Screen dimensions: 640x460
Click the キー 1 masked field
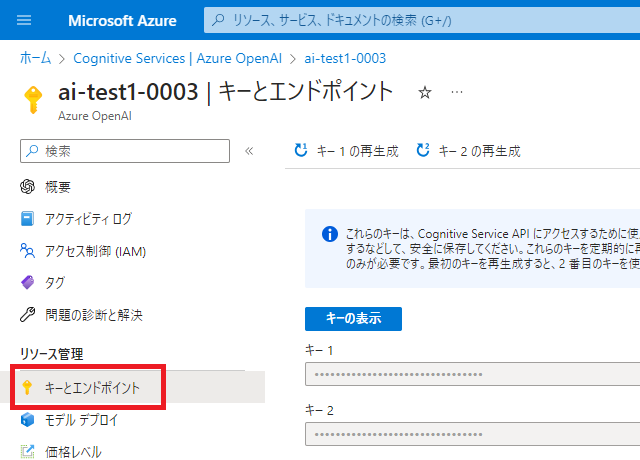tap(473, 374)
